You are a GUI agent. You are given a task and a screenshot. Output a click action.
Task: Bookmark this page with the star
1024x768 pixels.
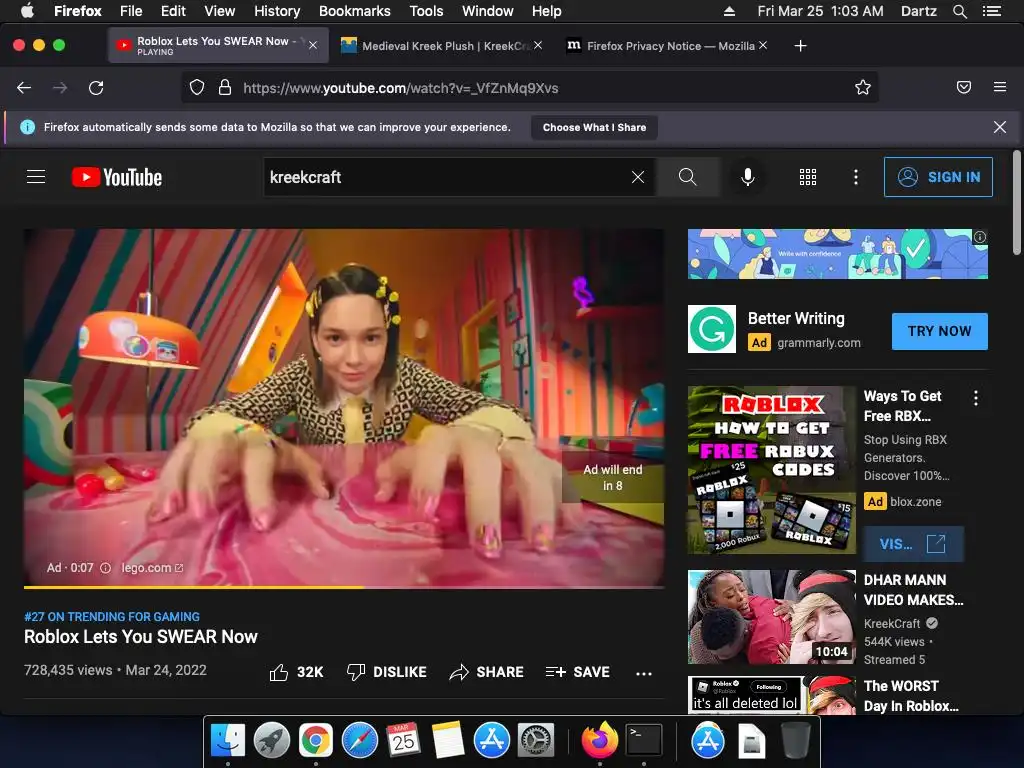pyautogui.click(x=863, y=88)
